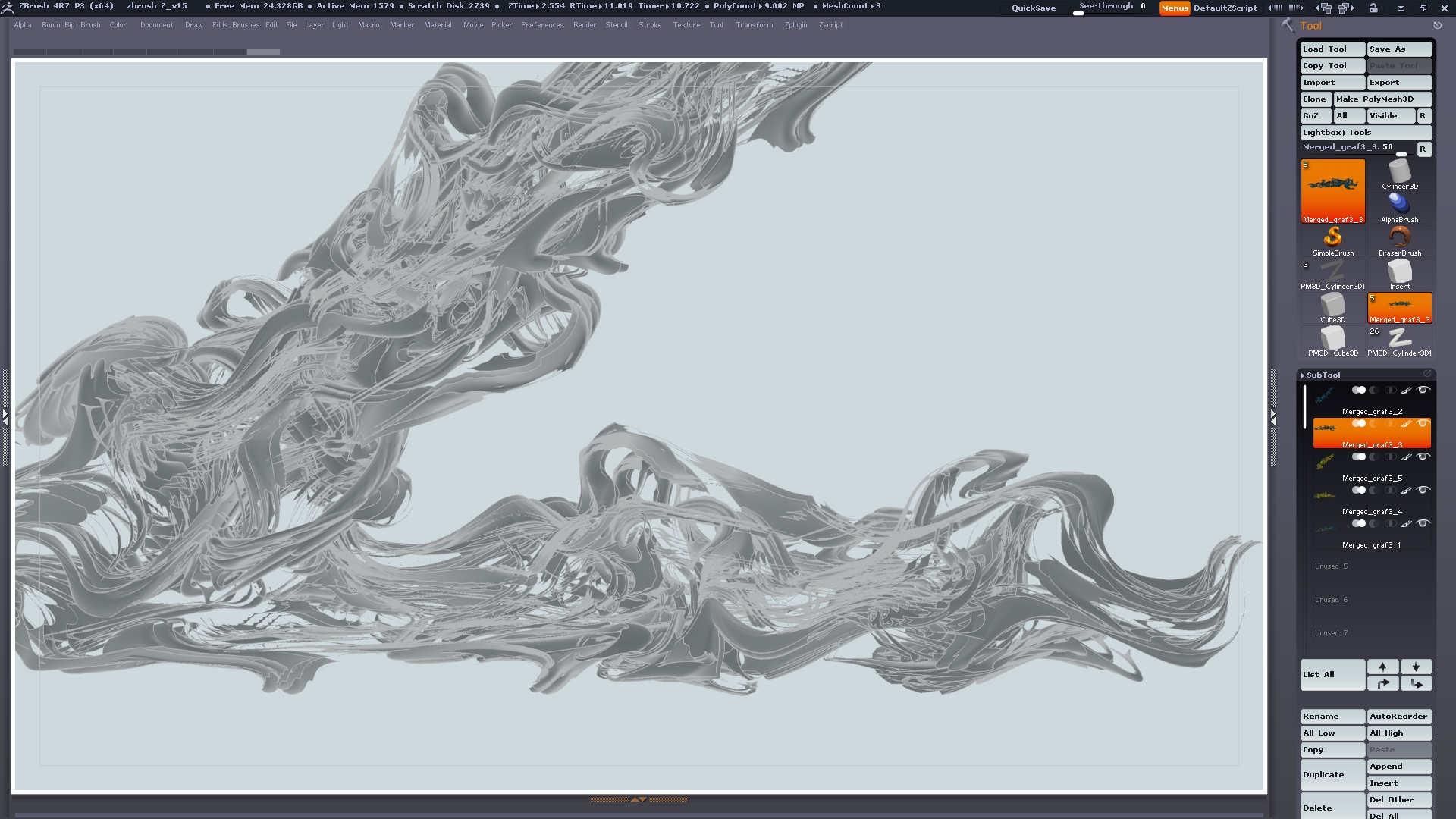Click the UI lock padlock icon
This screenshot has height=819, width=1456.
(x=1373, y=8)
